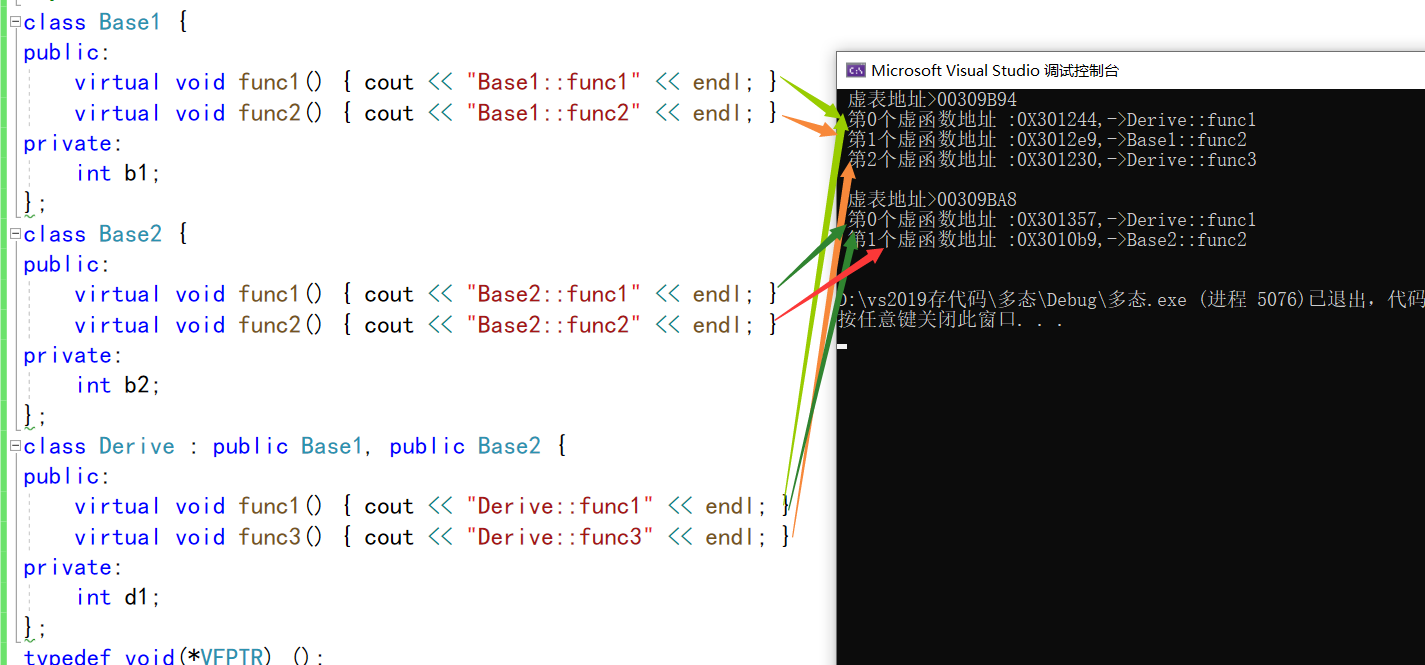Click the Base1 name after class keyword
This screenshot has height=665, width=1425.
click(x=130, y=22)
